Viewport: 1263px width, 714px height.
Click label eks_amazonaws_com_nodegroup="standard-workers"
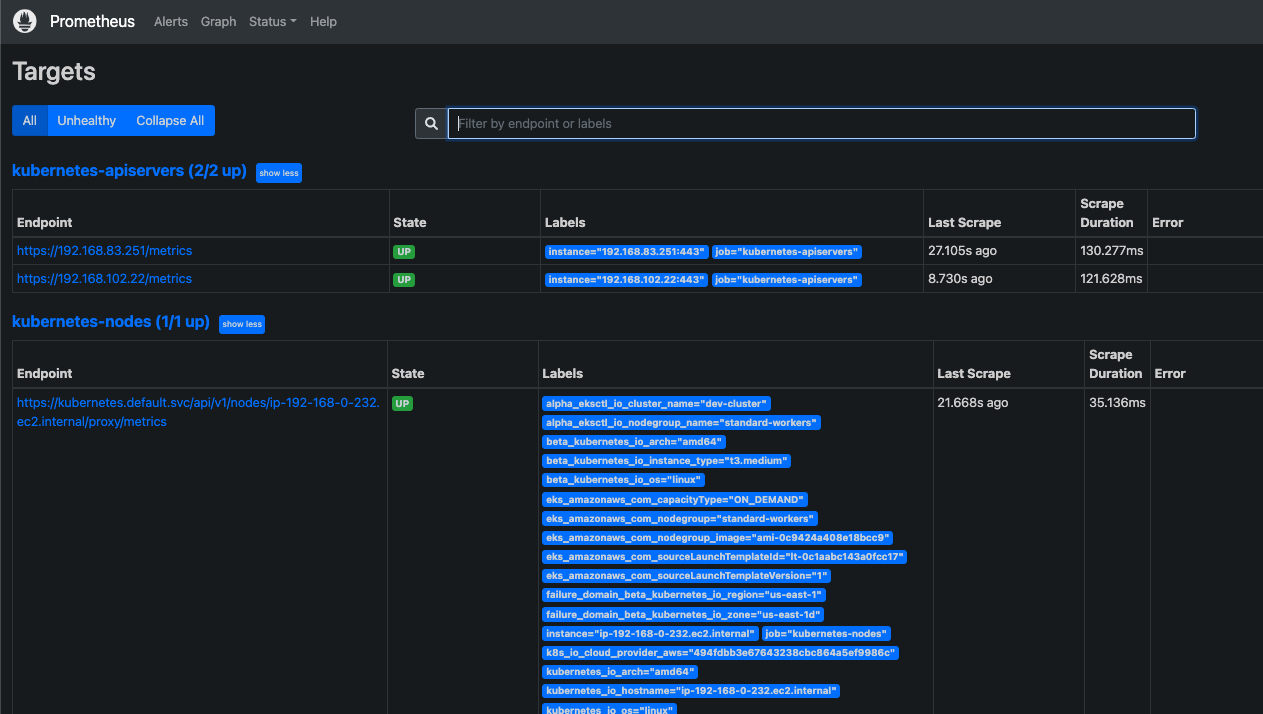pos(681,518)
